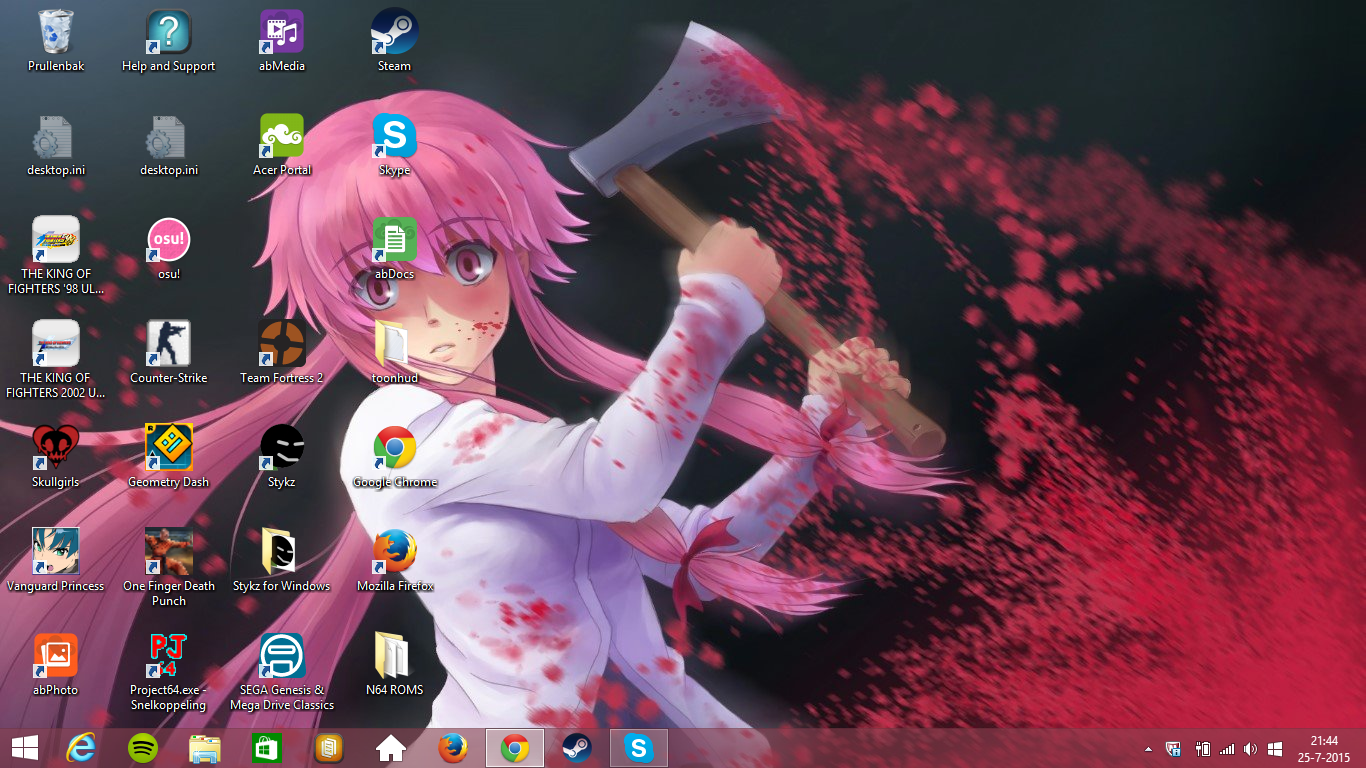The width and height of the screenshot is (1366, 768).
Task: Select the Mozilla Firefox desktop icon
Action: coord(394,552)
